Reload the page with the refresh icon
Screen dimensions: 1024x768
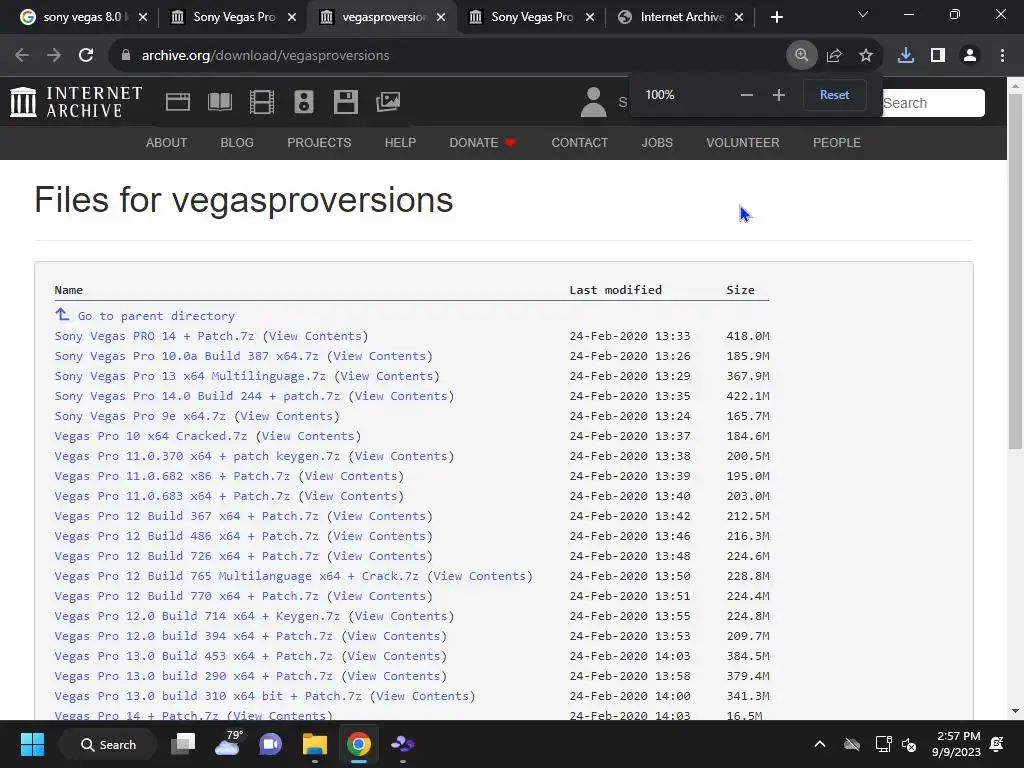pos(86,55)
